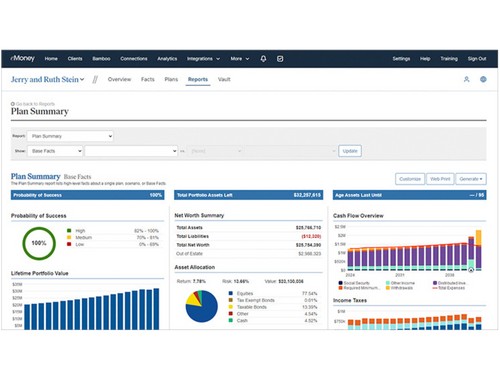The height and width of the screenshot is (380, 500).
Task: Select the Reports tab
Action: (198, 79)
